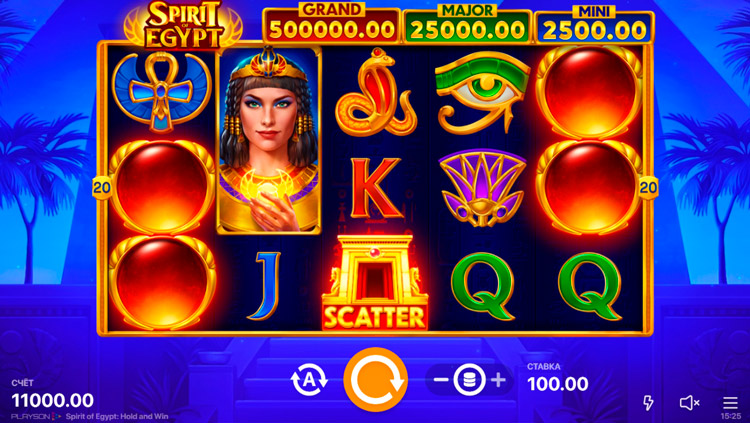Click the Cleopatra wild symbol
Viewport: 750px width, 423px height.
(268, 140)
